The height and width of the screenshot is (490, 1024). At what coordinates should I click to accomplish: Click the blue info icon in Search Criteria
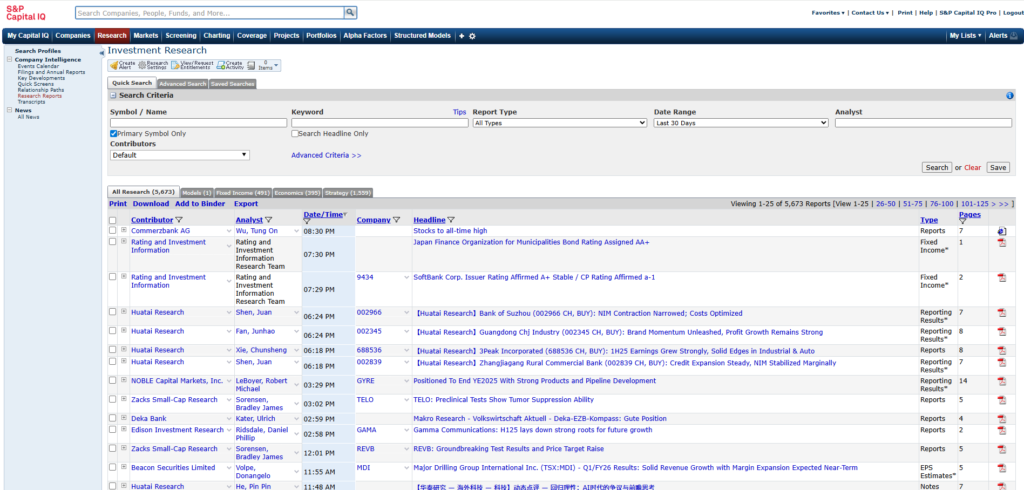tap(1010, 95)
